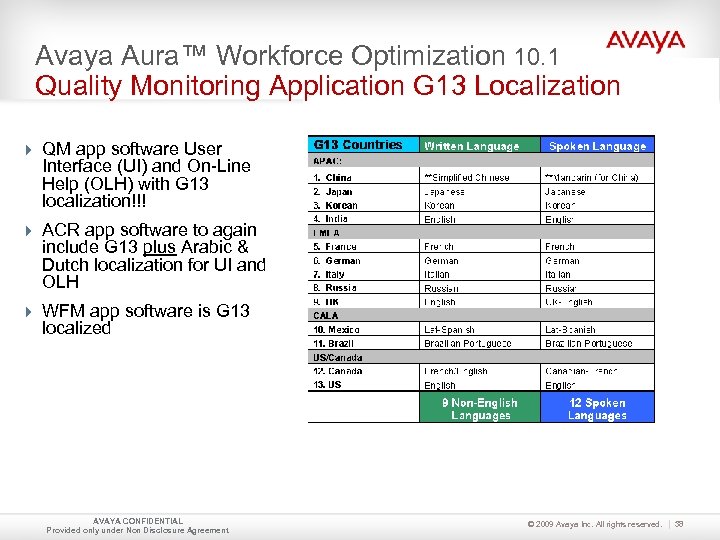The height and width of the screenshot is (540, 720).
Task: Click the 'Canadian-French' spoken language cell
Action: [597, 371]
